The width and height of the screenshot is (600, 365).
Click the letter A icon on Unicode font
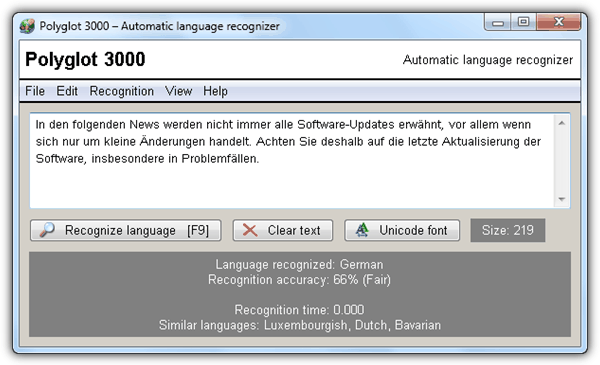[x=362, y=230]
